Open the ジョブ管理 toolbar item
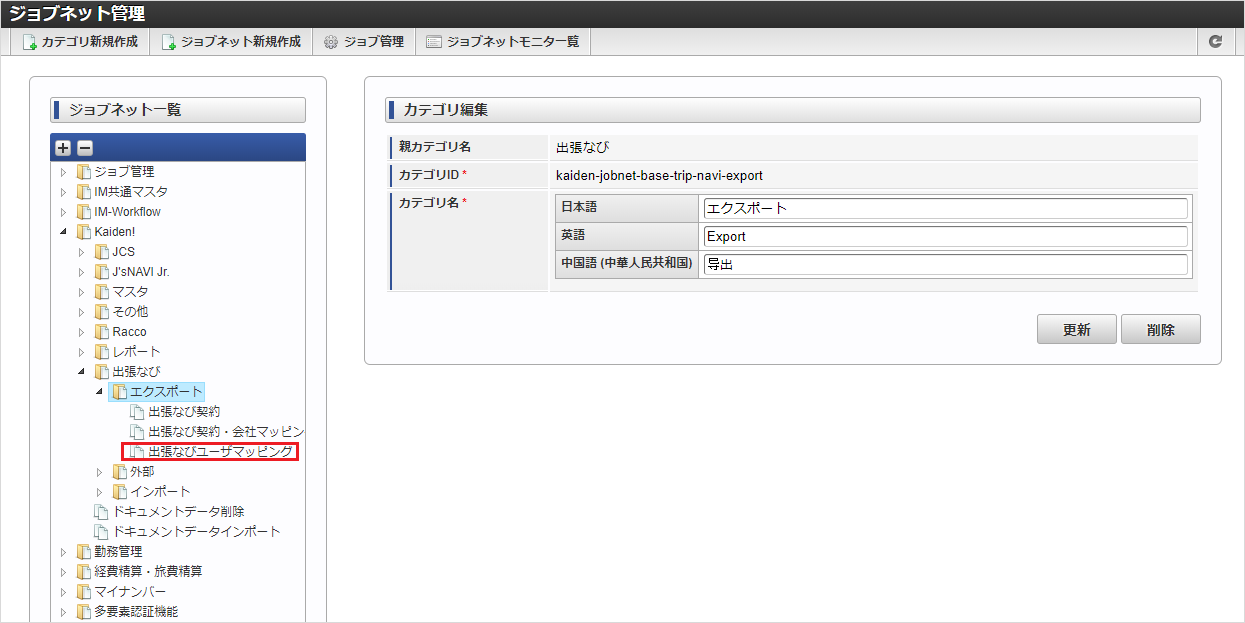 click(363, 42)
